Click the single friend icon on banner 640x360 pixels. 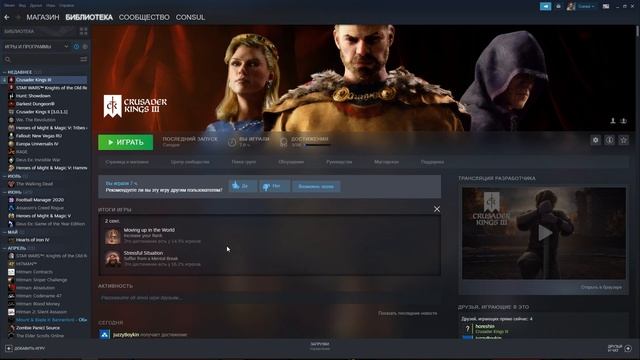coord(613,121)
